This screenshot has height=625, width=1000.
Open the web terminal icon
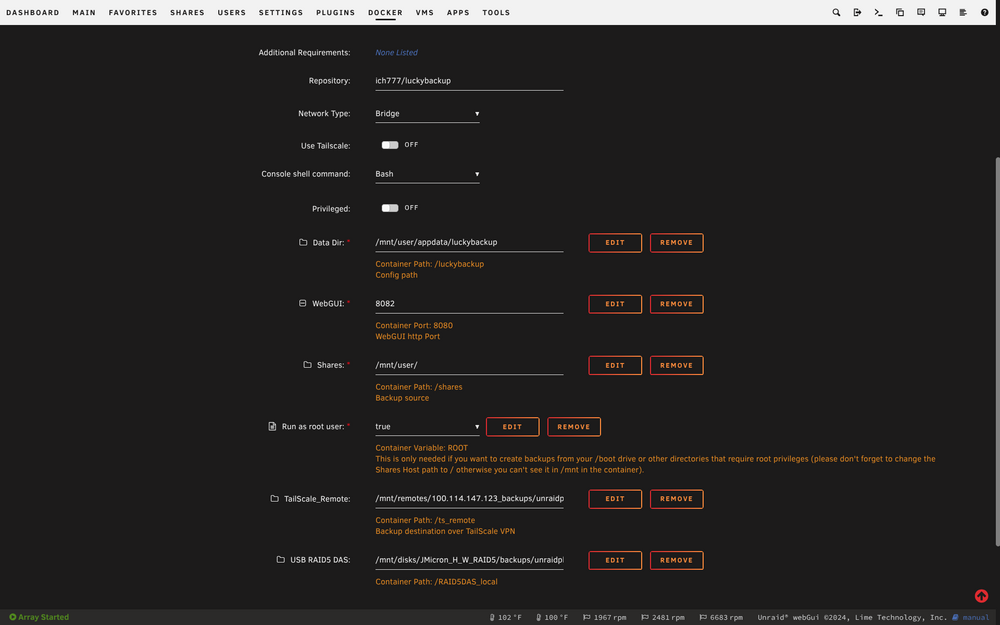tap(878, 12)
